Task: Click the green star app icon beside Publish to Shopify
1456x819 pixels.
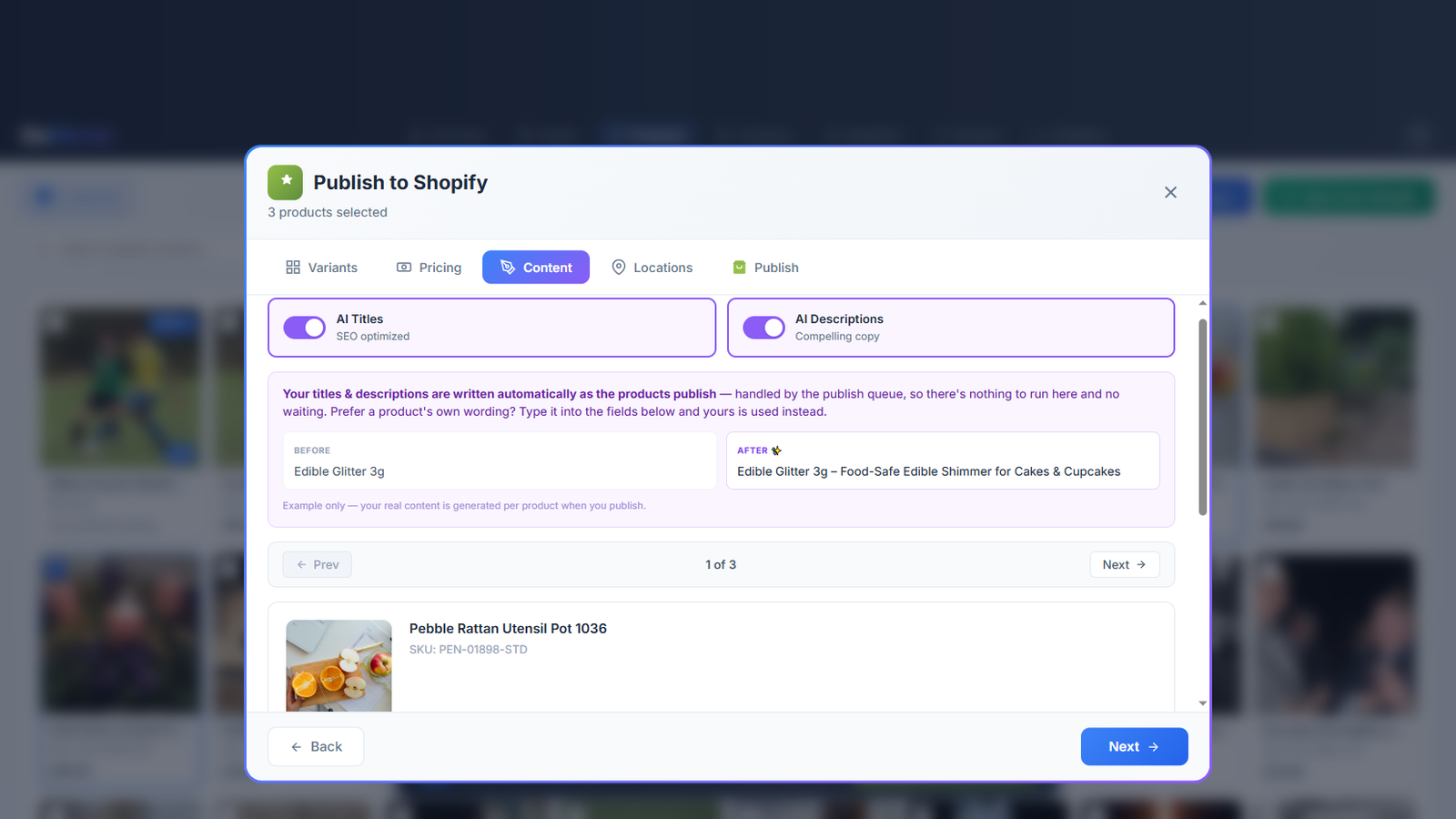Action: 285,182
